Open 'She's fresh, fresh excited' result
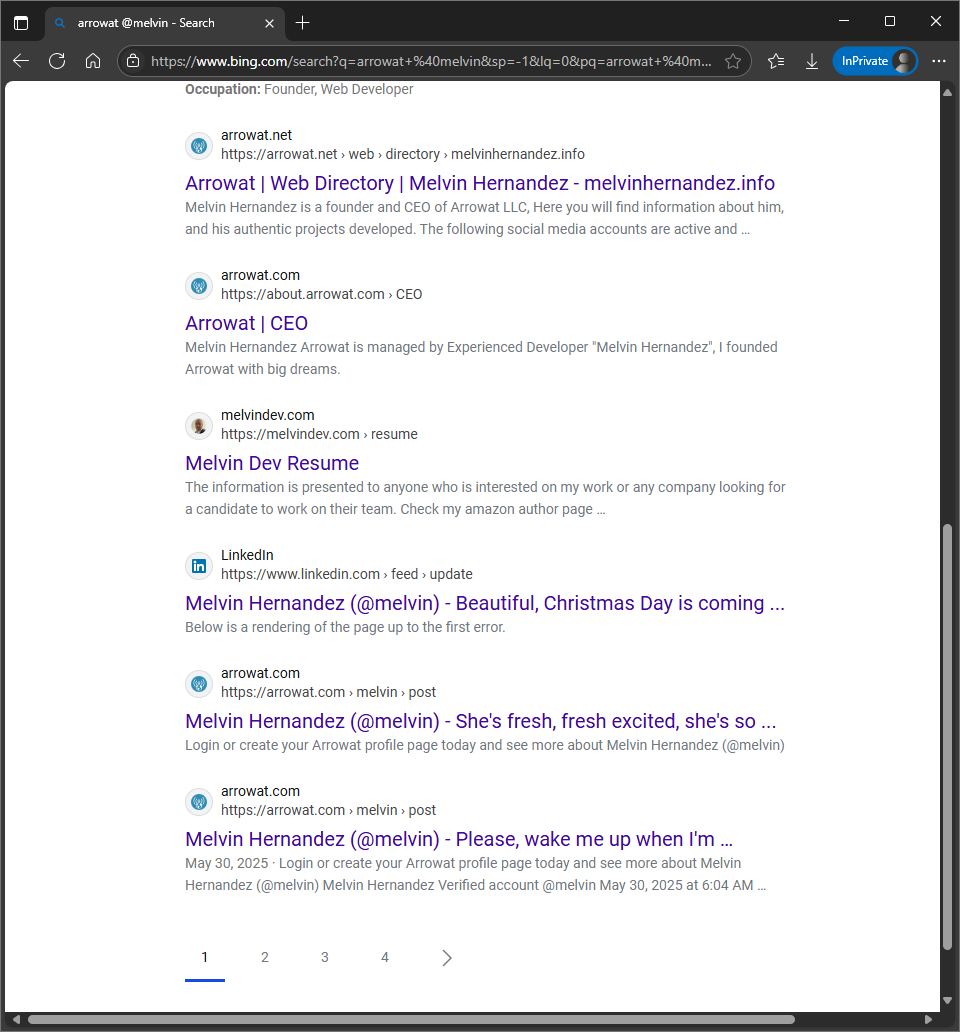Image resolution: width=960 pixels, height=1032 pixels. pos(480,721)
